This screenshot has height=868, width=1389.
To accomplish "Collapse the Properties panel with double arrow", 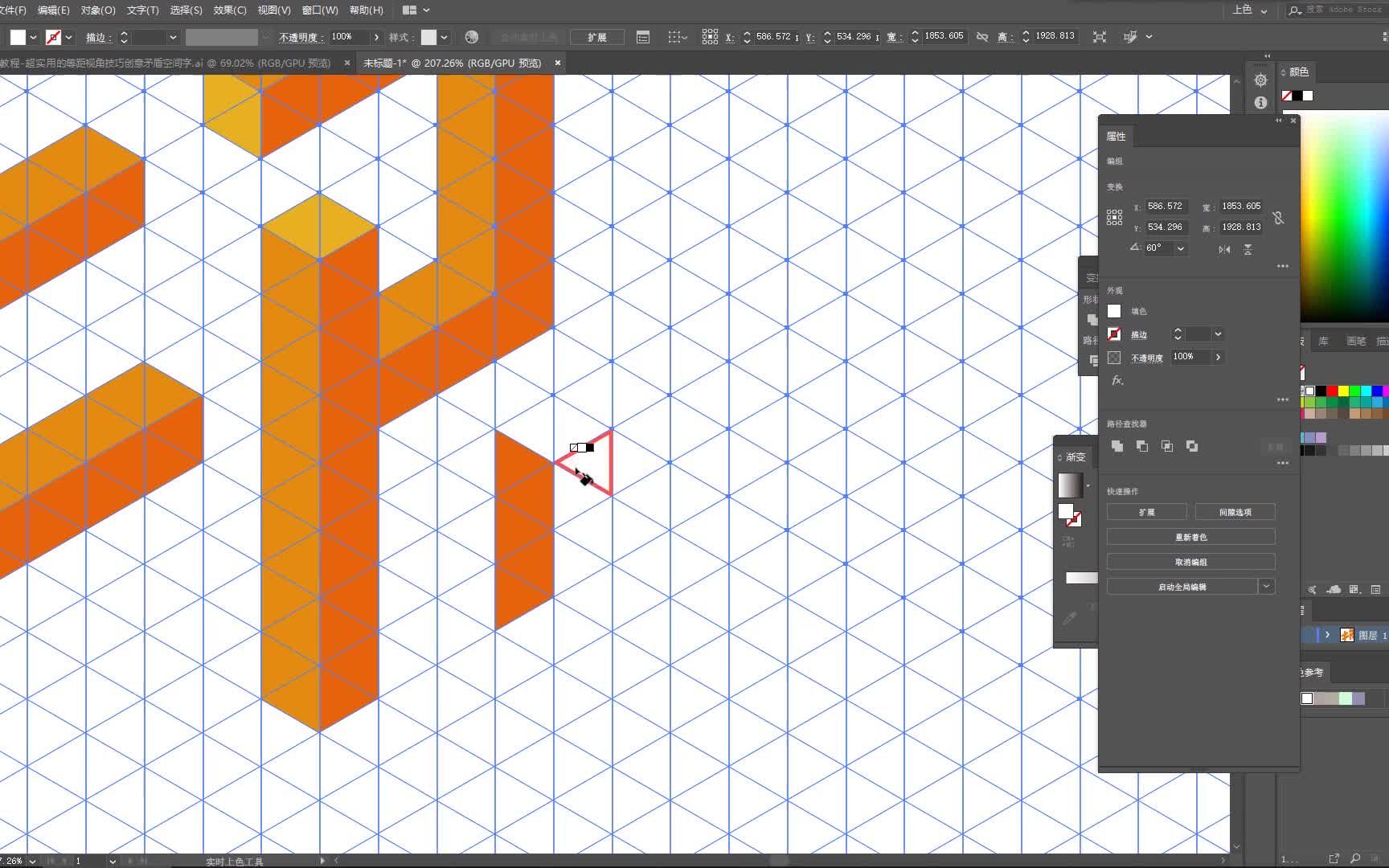I will (x=1278, y=121).
